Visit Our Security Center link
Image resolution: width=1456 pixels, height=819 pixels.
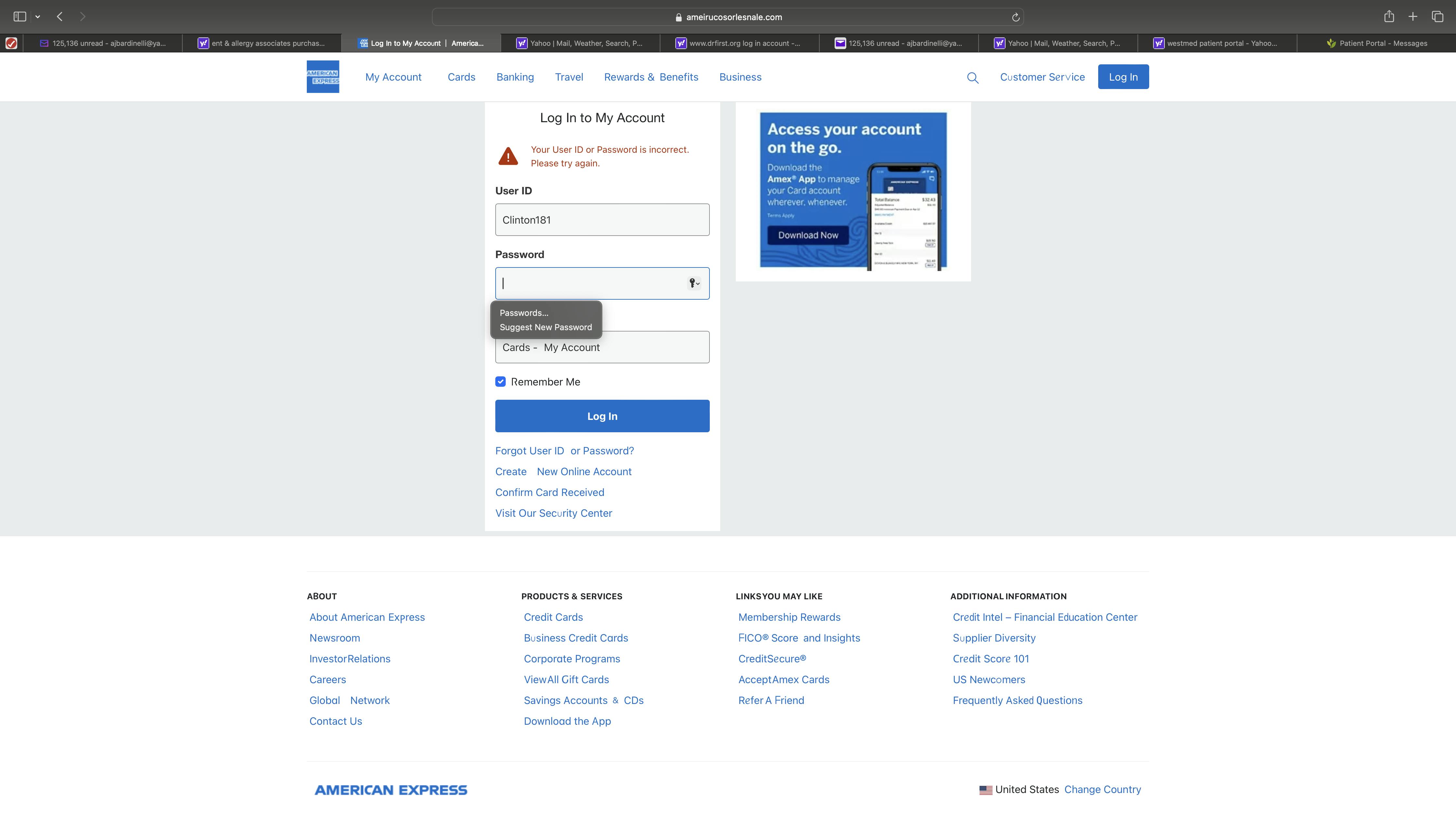coord(553,513)
